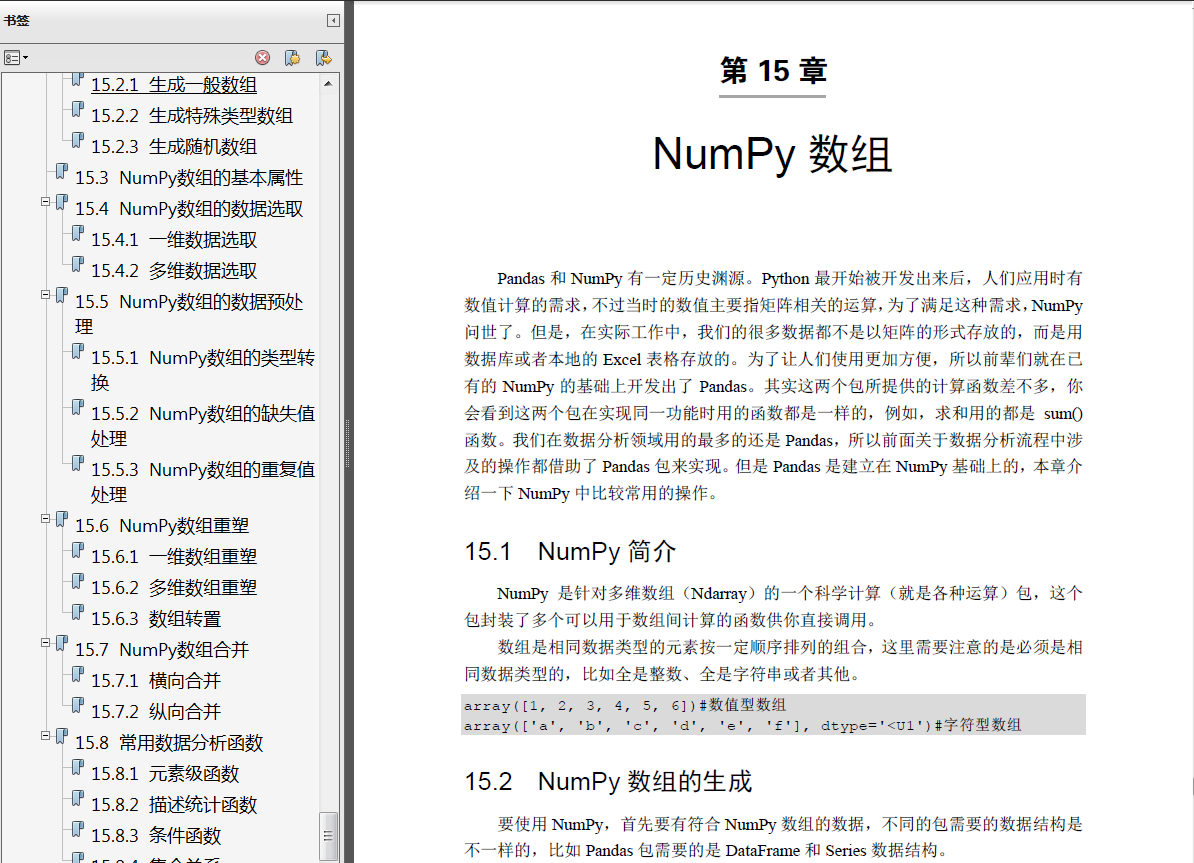Click the chapter heading 第 15 章

point(773,71)
